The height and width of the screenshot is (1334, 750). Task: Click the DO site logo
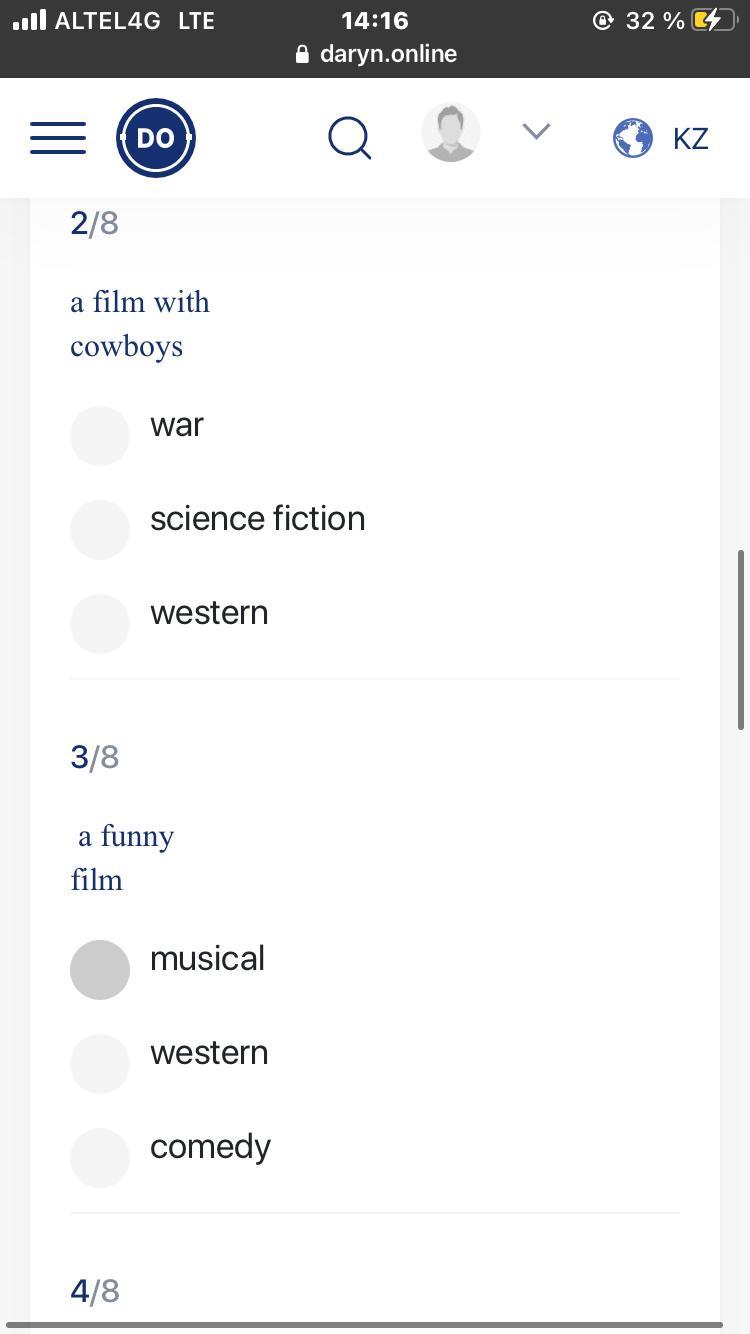coord(155,138)
